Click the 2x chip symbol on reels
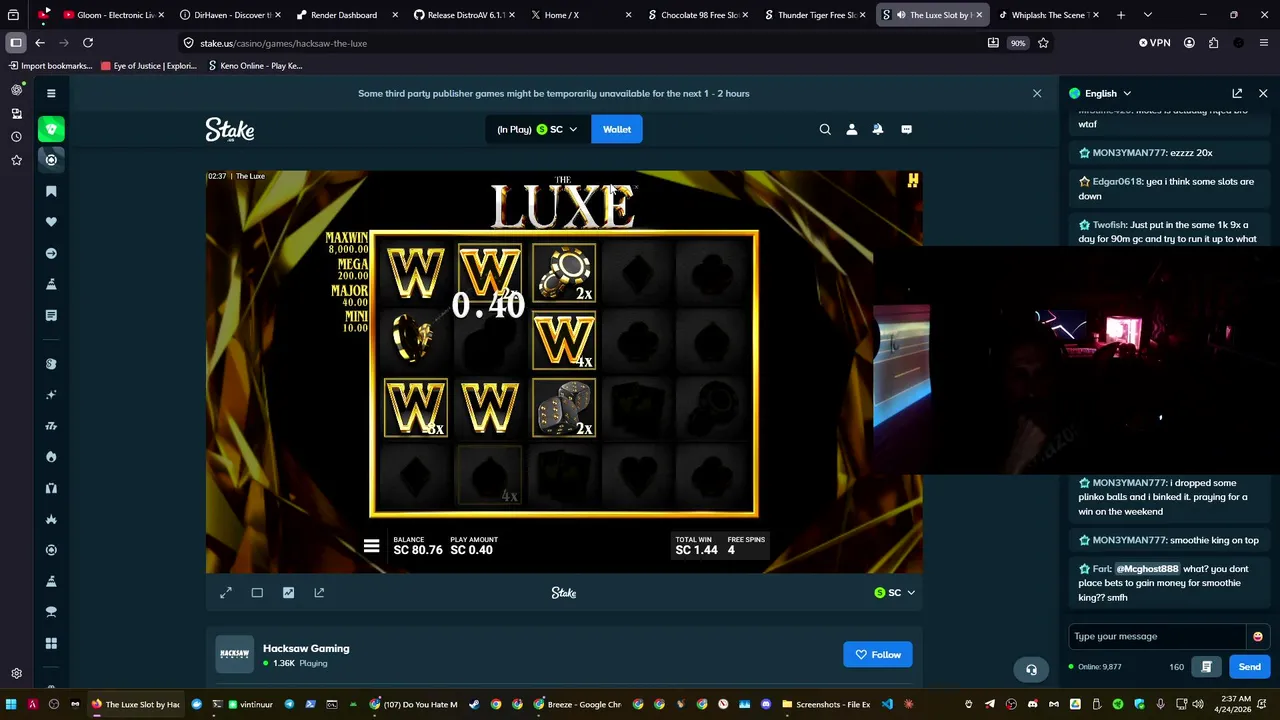Image resolution: width=1280 pixels, height=720 pixels. click(564, 272)
